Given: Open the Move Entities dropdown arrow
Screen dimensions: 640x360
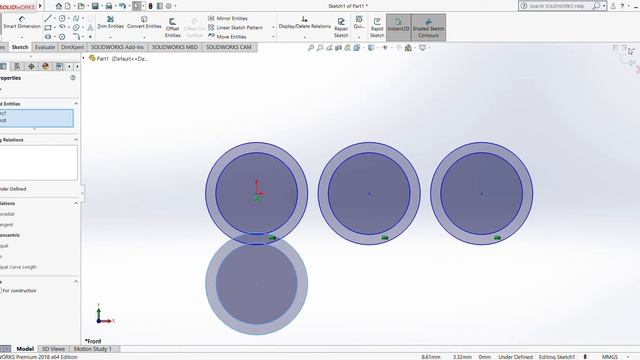Looking at the screenshot, I should (x=273, y=36).
